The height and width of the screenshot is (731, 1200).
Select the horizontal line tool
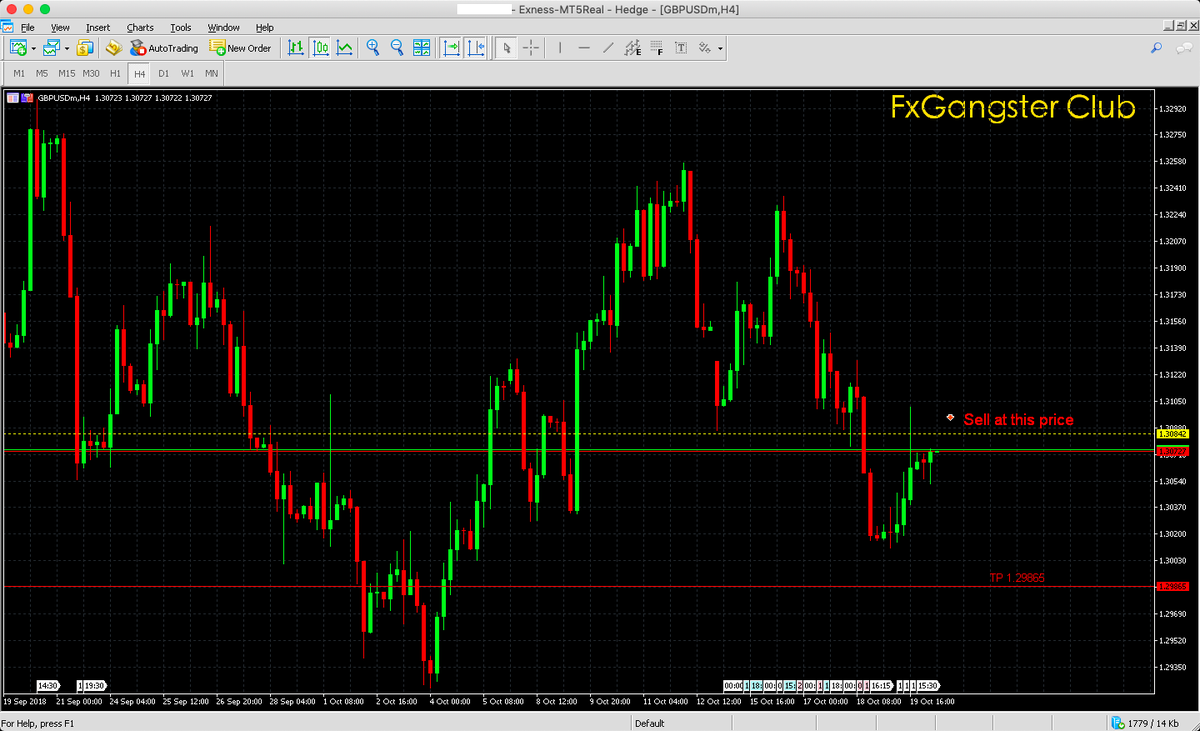pos(584,47)
